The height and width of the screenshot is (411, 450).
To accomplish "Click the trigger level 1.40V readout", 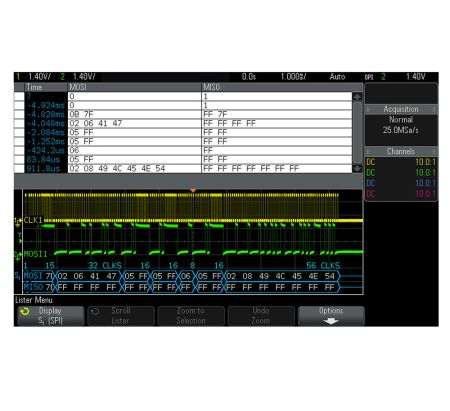I will tap(415, 77).
